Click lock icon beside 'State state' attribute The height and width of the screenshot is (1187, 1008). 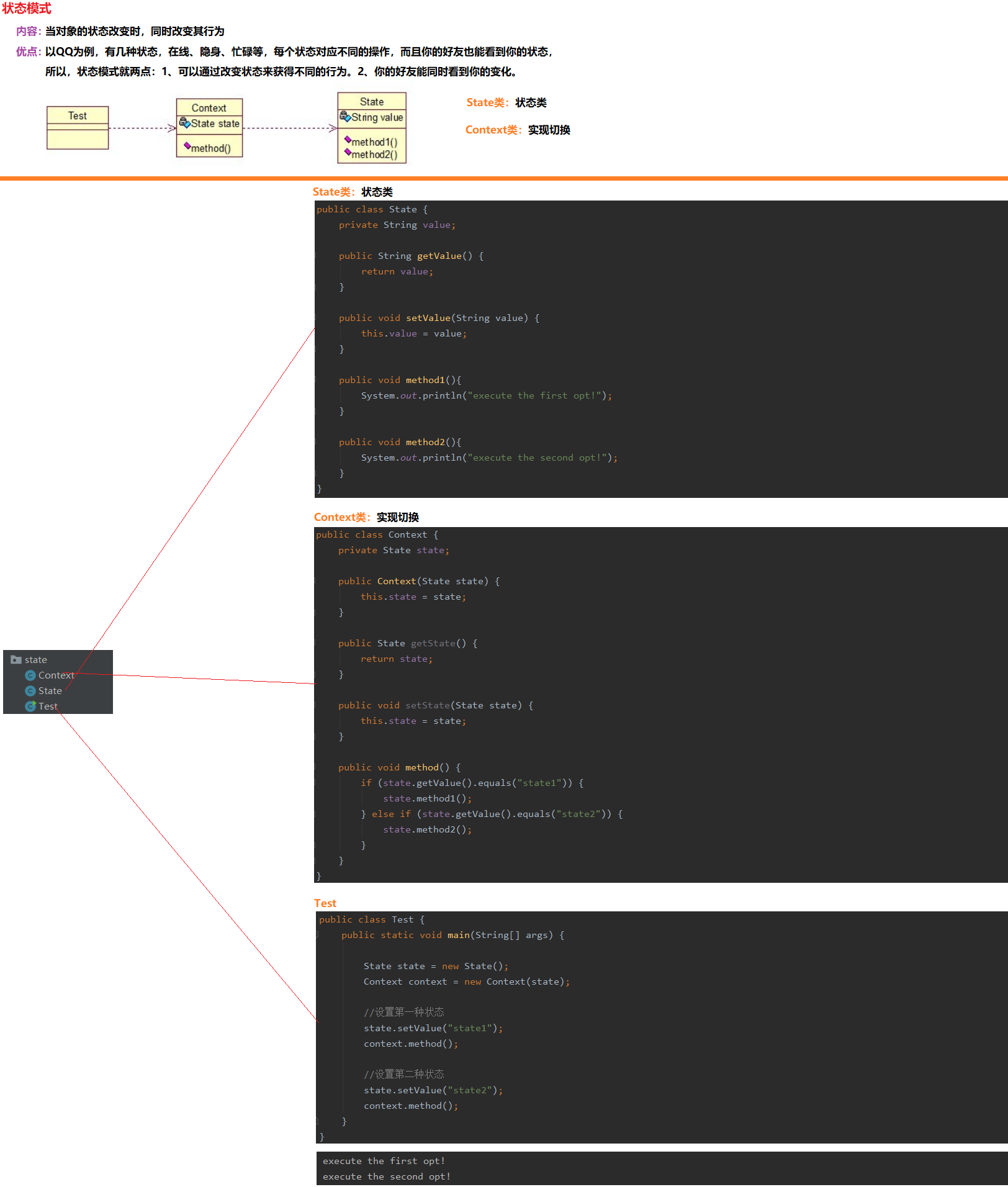(184, 123)
